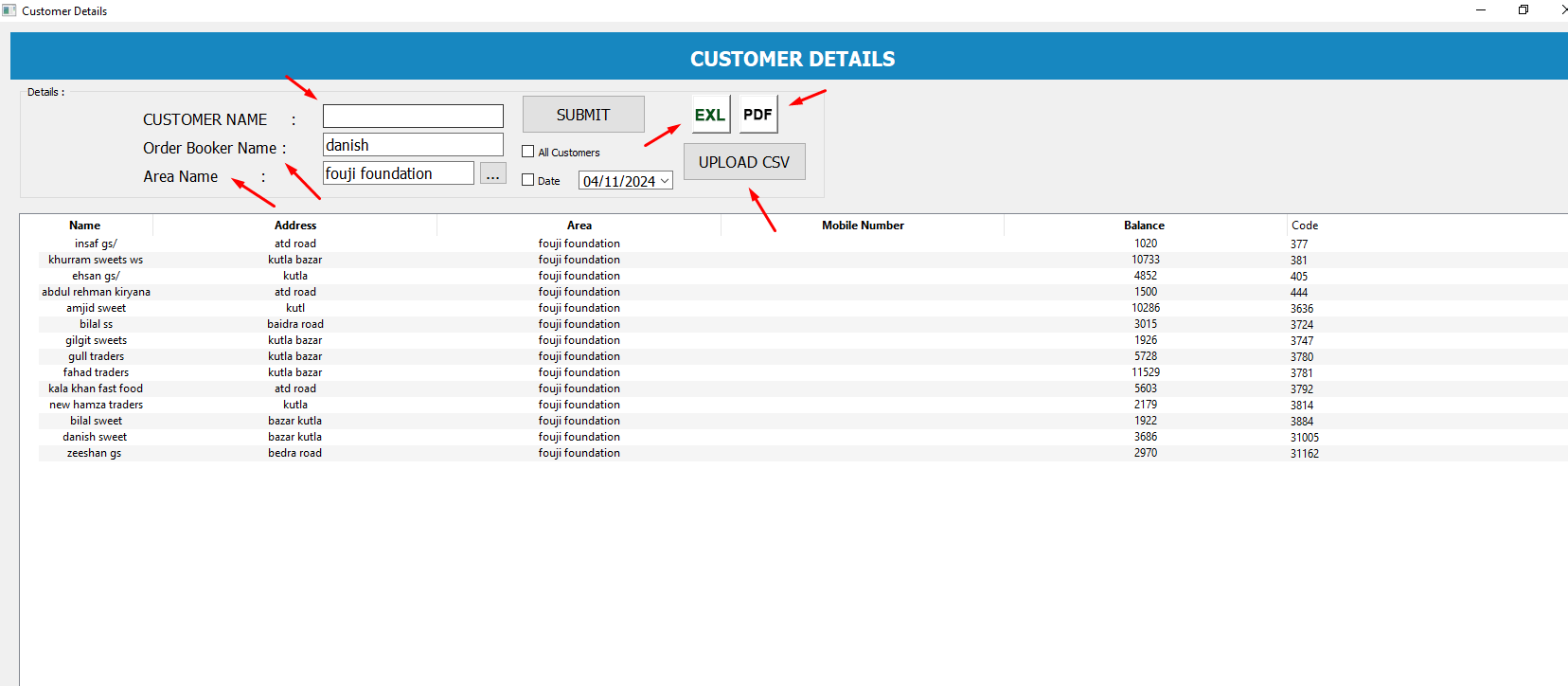Enable the All Customers checkbox
Viewport: 1568px width, 686px height.
click(x=528, y=152)
